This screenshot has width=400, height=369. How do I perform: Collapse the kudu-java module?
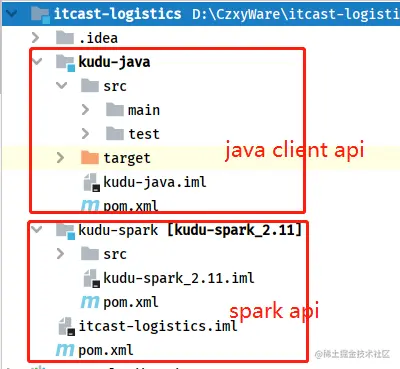click(37, 62)
